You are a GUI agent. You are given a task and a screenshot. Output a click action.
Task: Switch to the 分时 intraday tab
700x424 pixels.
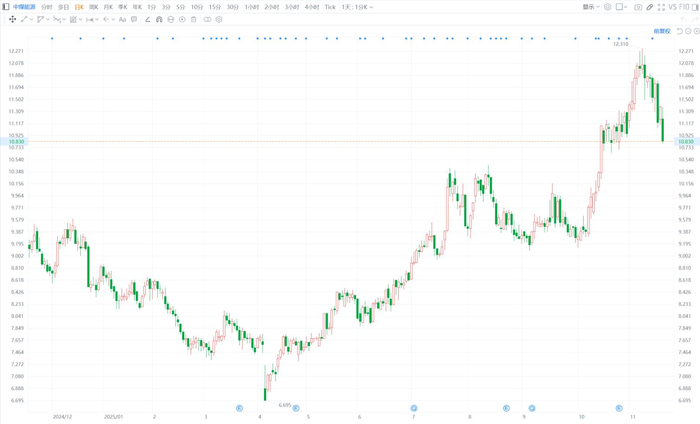point(46,7)
